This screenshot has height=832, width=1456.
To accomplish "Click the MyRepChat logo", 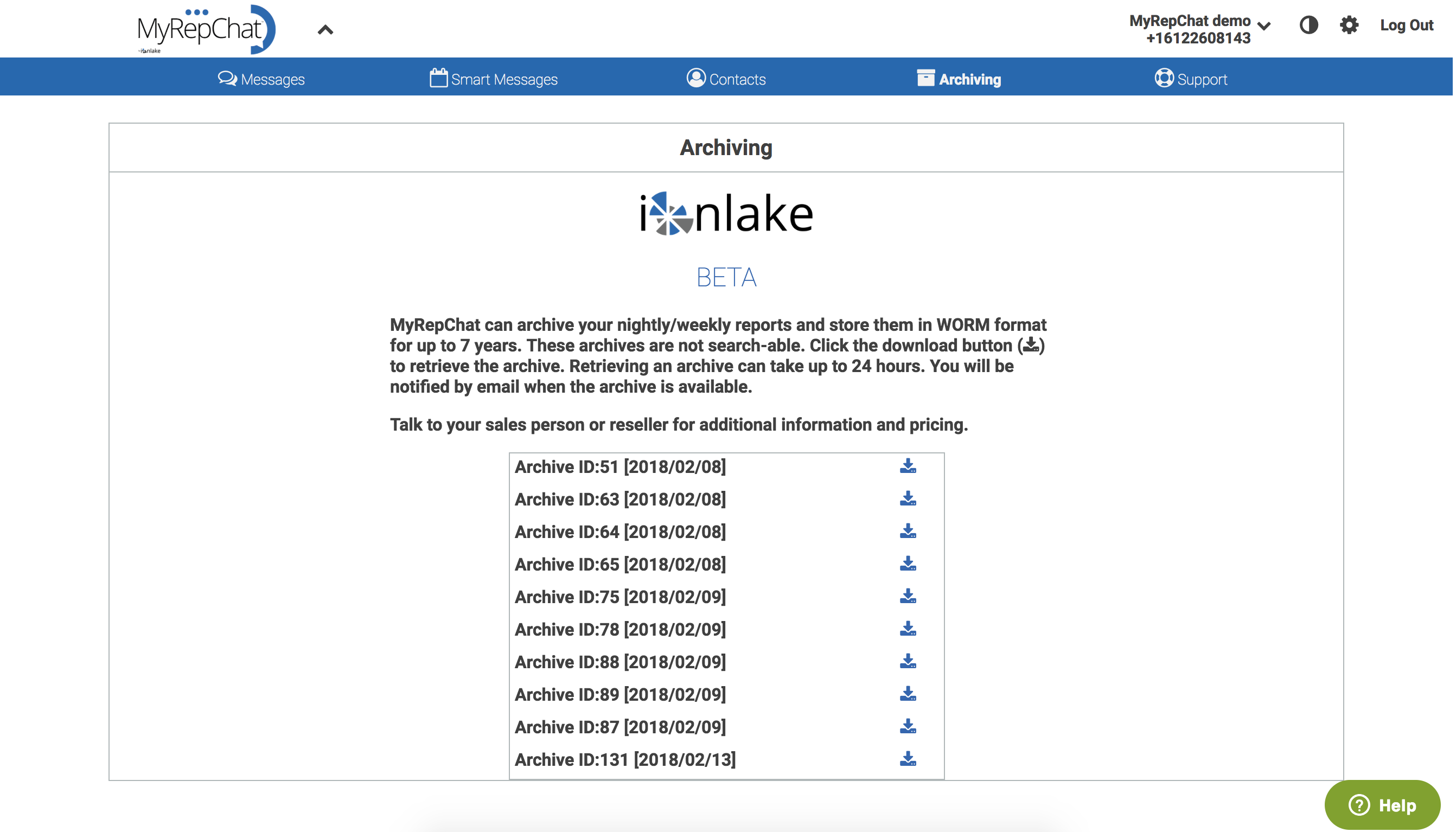I will pyautogui.click(x=206, y=29).
